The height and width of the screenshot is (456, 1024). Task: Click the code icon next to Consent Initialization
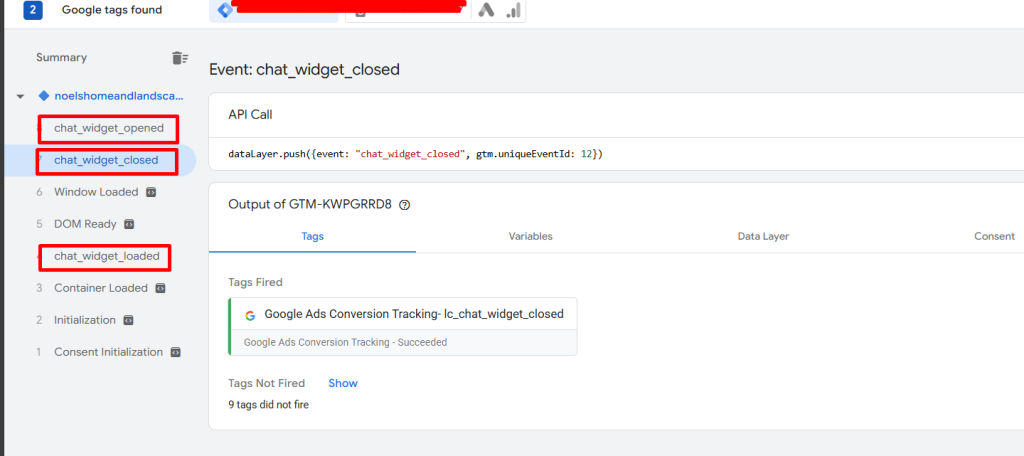coord(175,352)
